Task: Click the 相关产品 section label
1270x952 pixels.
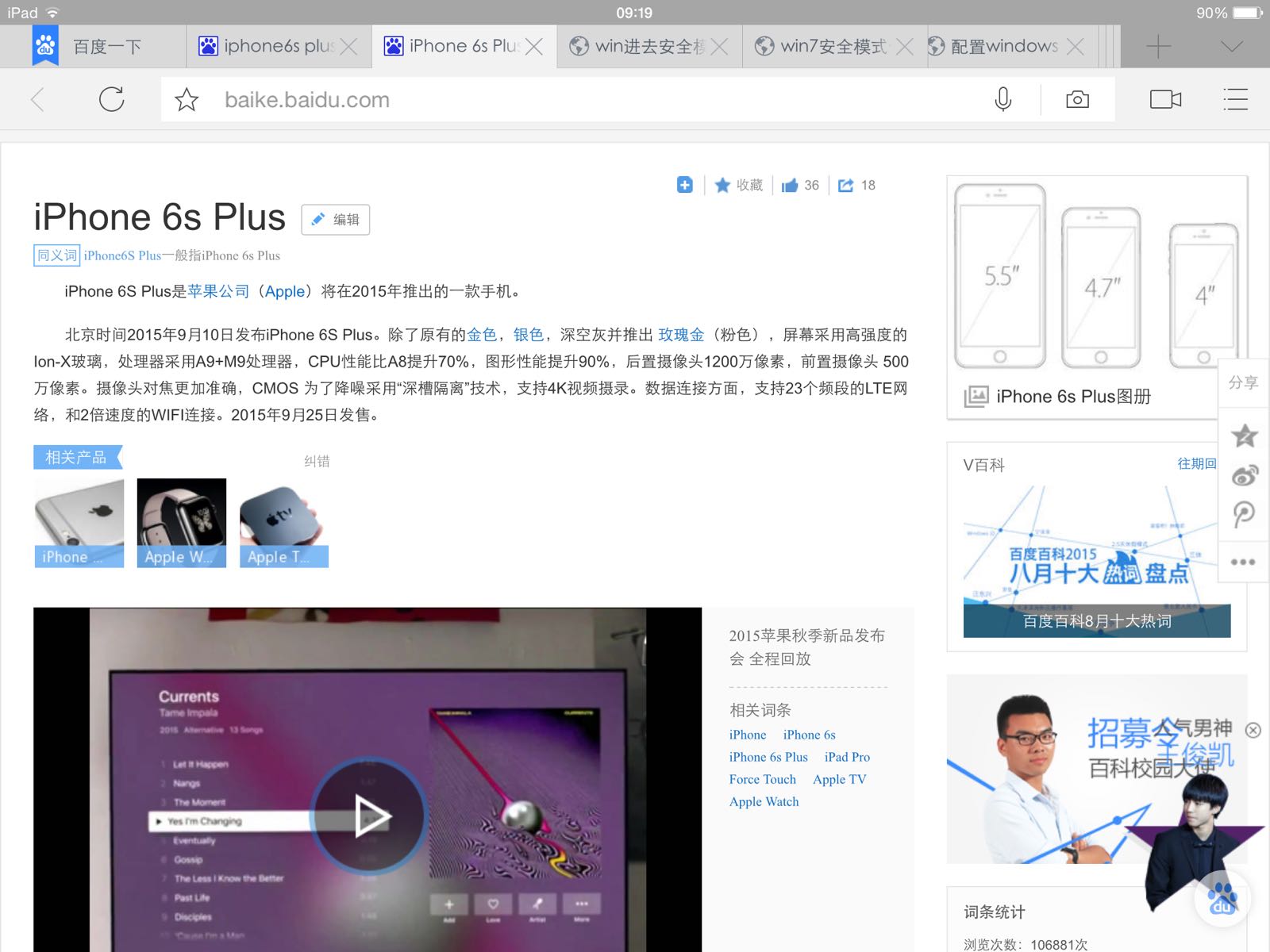Action: point(77,457)
